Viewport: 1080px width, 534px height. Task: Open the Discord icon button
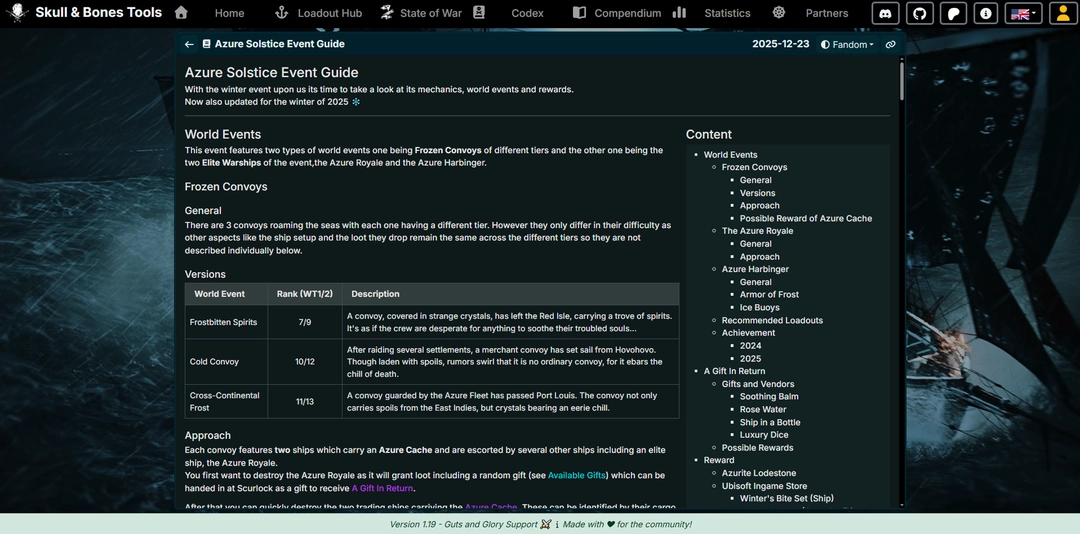(885, 13)
